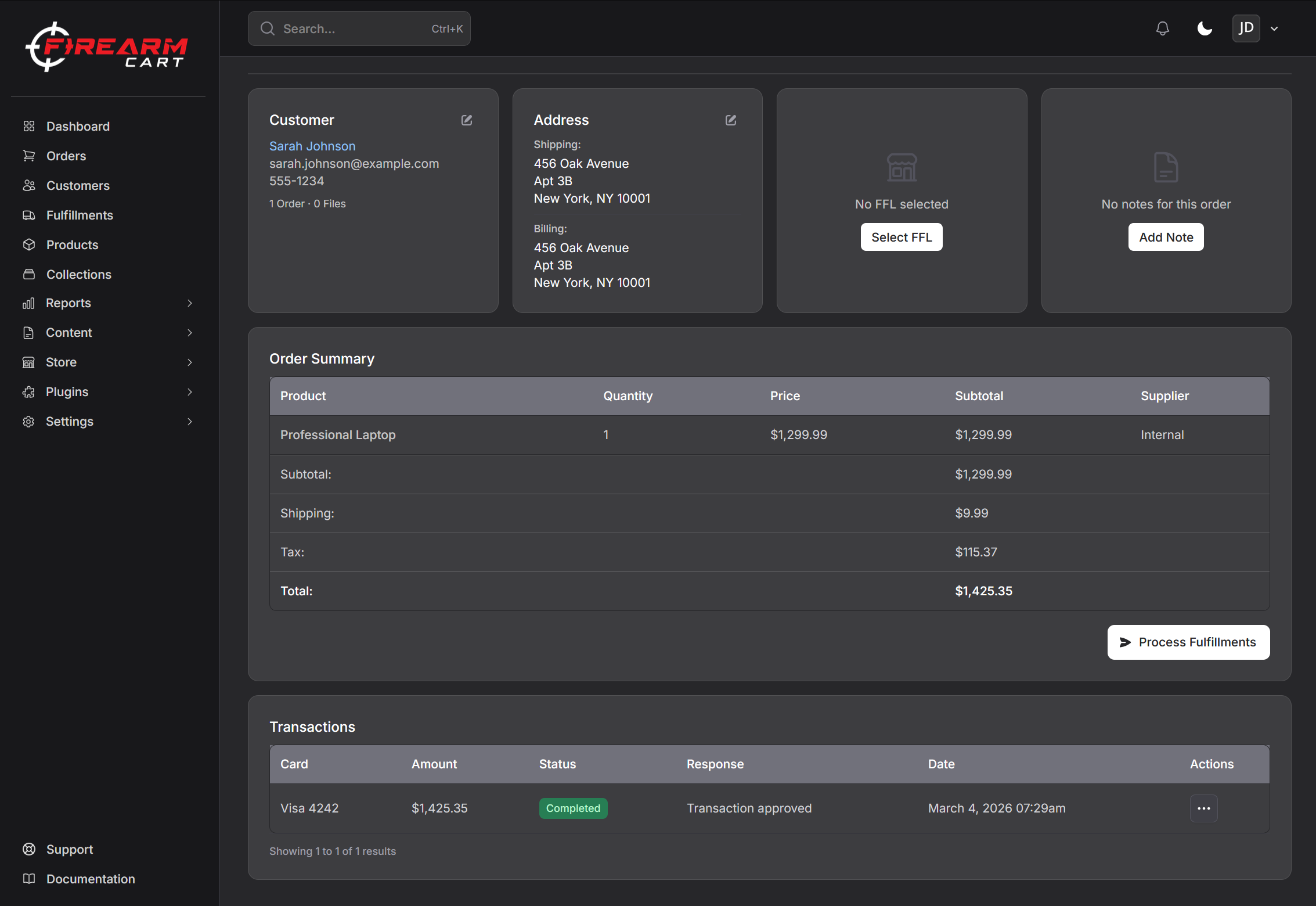The width and height of the screenshot is (1316, 906).
Task: Open the JD user avatar
Action: tap(1246, 28)
